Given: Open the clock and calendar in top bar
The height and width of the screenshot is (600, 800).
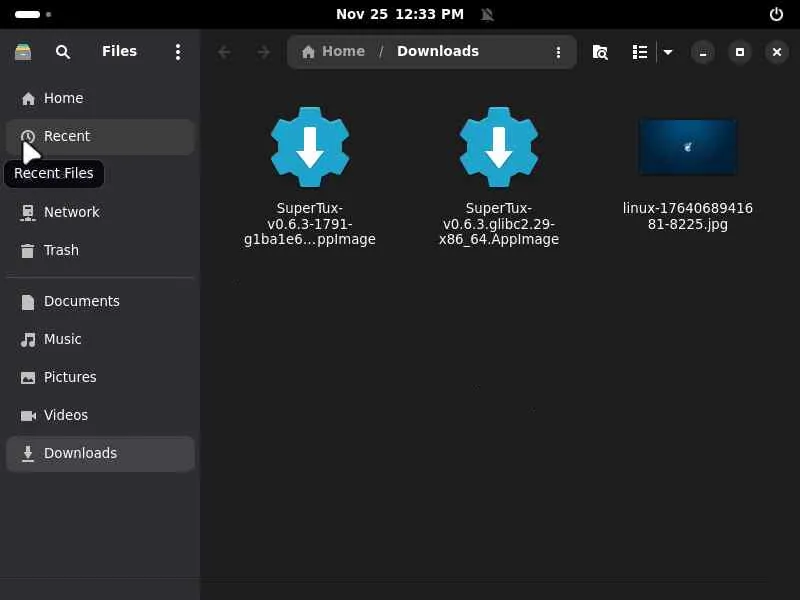Looking at the screenshot, I should coord(400,14).
